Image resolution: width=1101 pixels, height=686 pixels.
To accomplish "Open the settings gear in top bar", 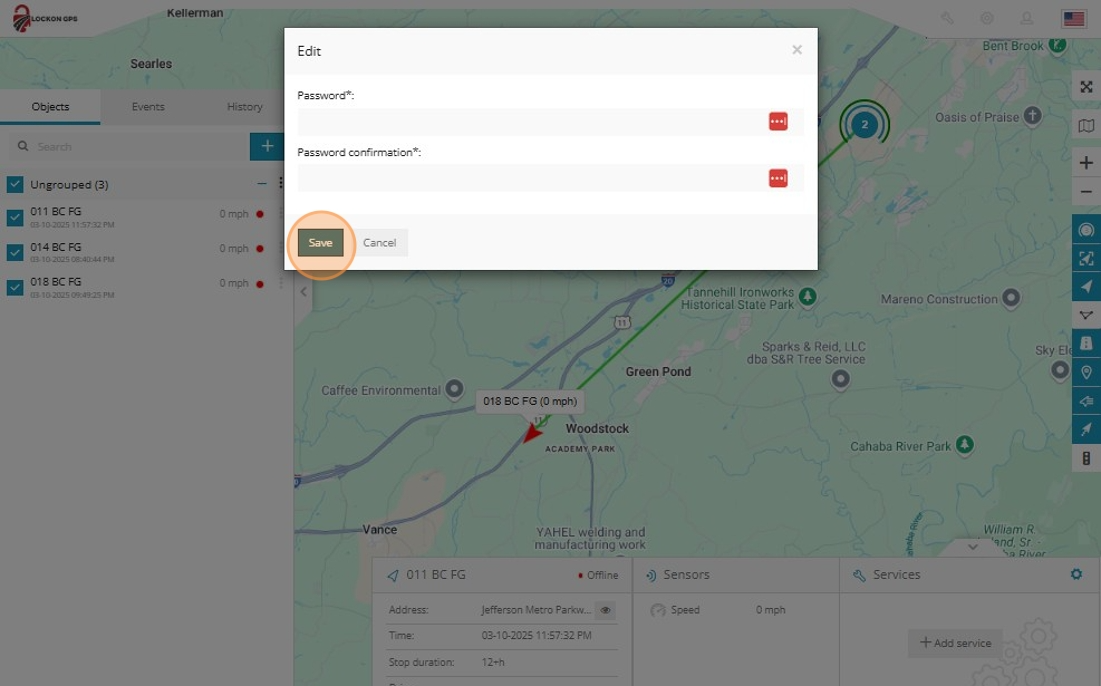I will [987, 18].
